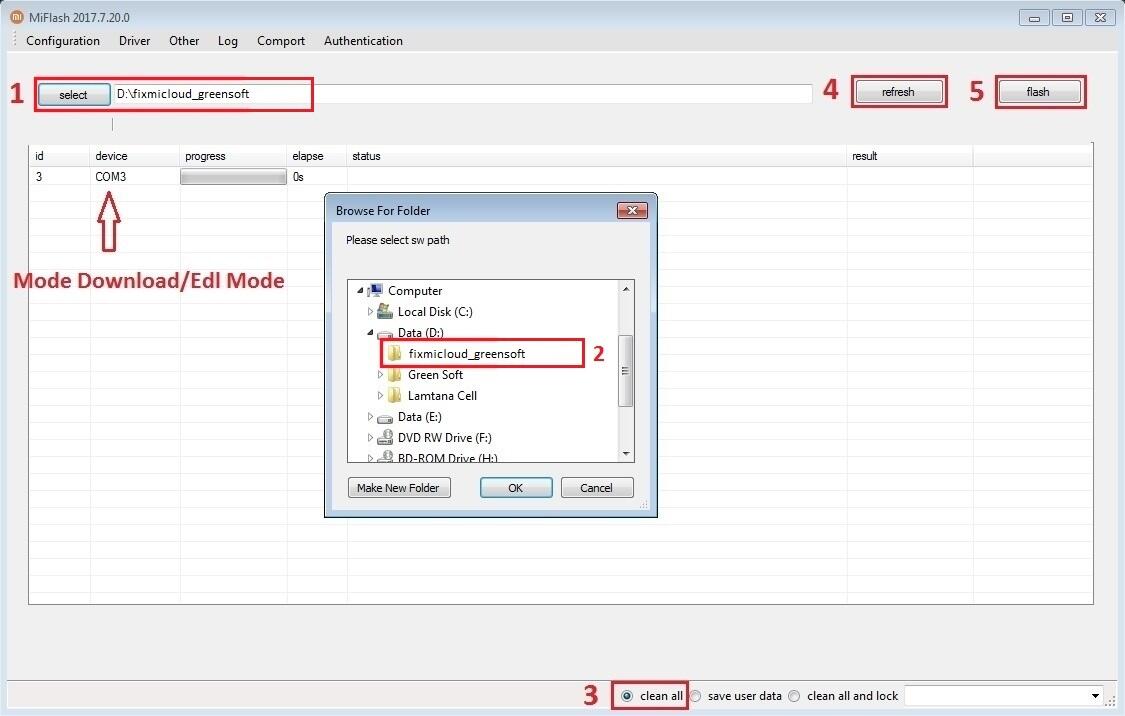Click the COM3 progress bar
1125x716 pixels.
click(x=233, y=176)
